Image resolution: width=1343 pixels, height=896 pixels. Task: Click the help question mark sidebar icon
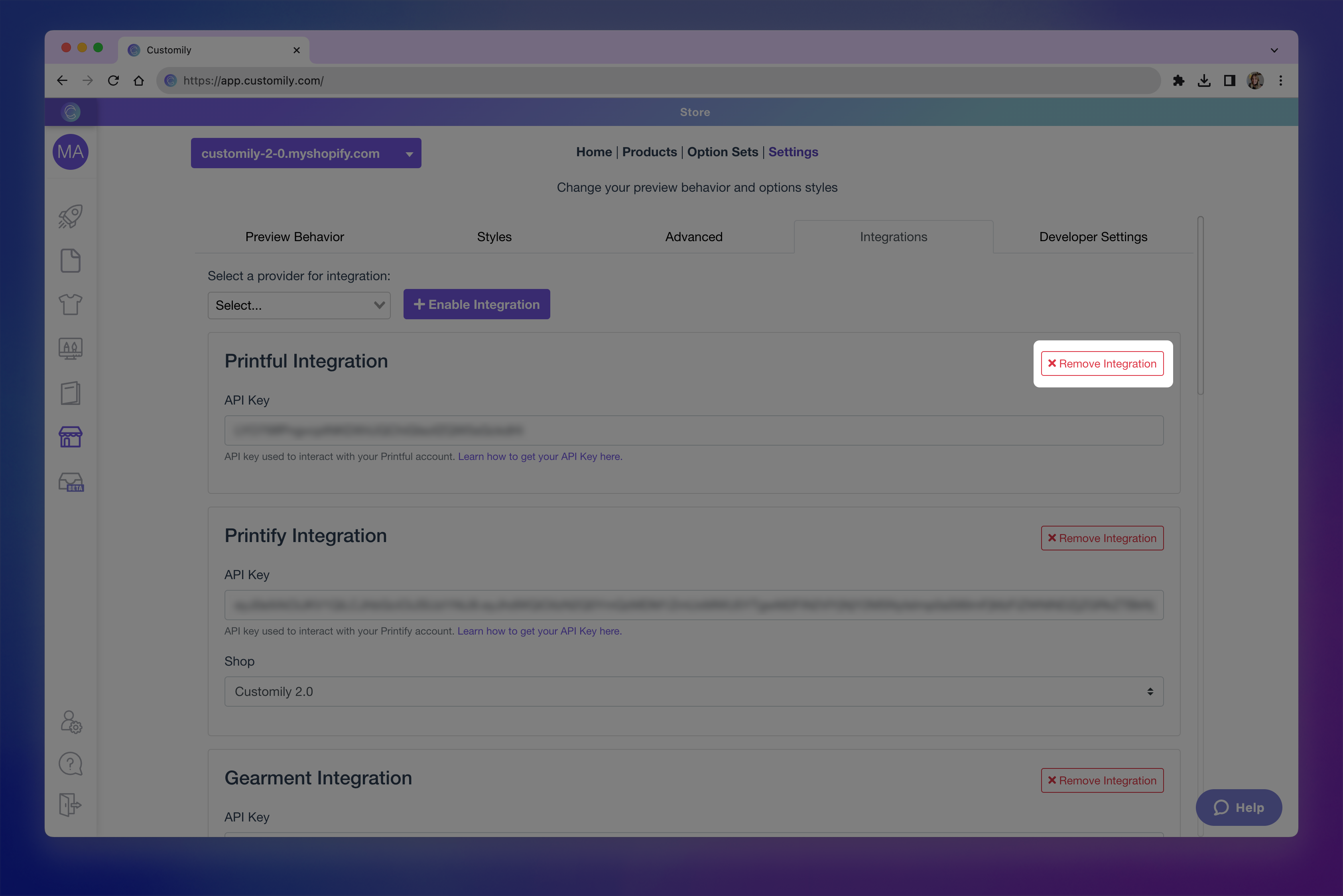click(x=70, y=763)
